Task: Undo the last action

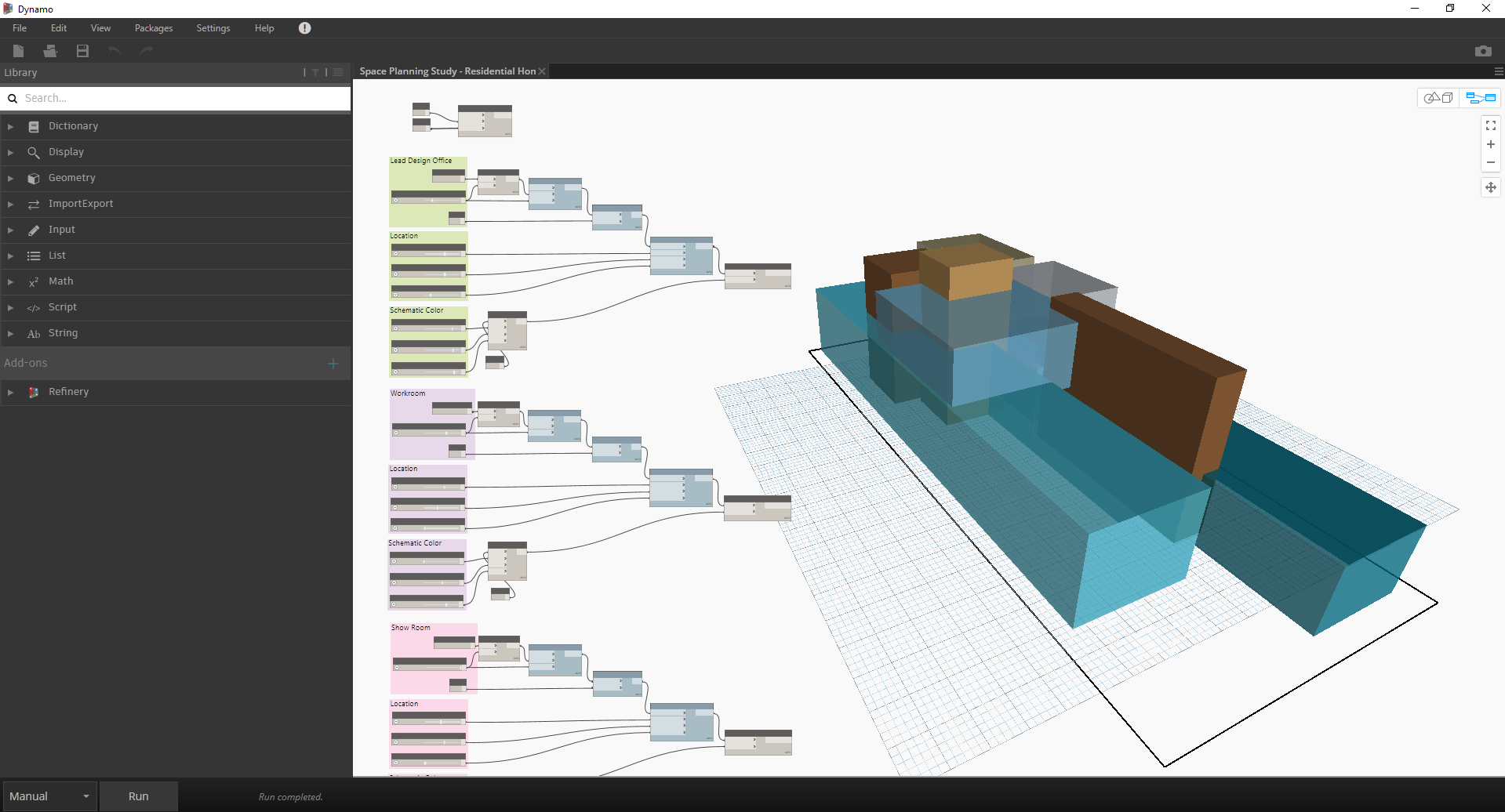Action: [x=114, y=50]
